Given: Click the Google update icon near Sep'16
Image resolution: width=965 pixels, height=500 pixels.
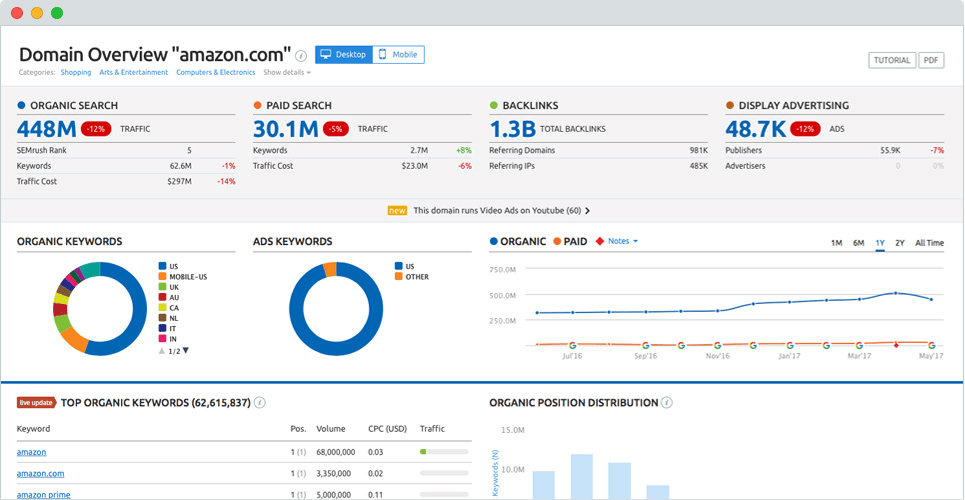Looking at the screenshot, I should [645, 345].
